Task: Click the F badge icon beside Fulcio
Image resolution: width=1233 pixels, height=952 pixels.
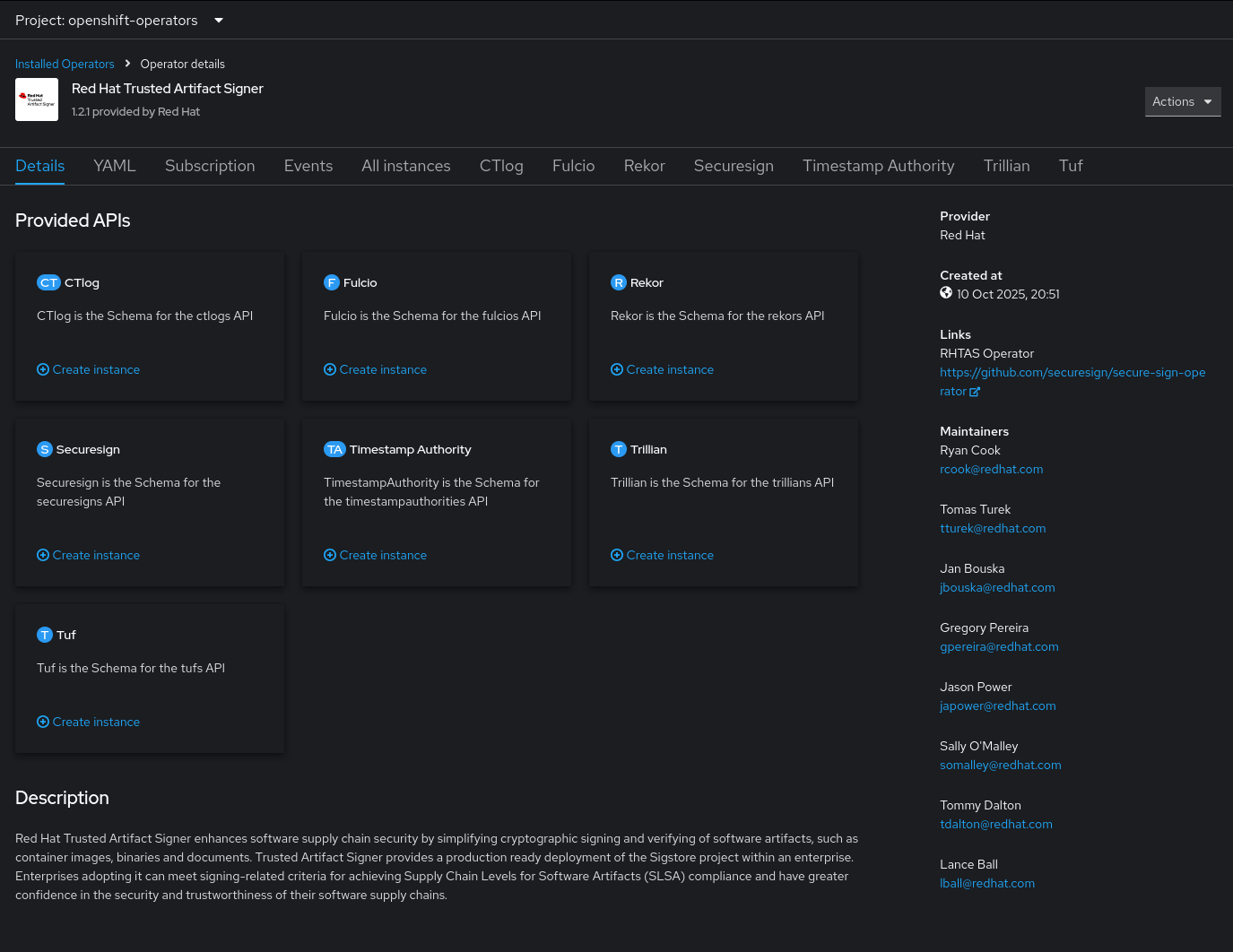Action: coord(332,282)
